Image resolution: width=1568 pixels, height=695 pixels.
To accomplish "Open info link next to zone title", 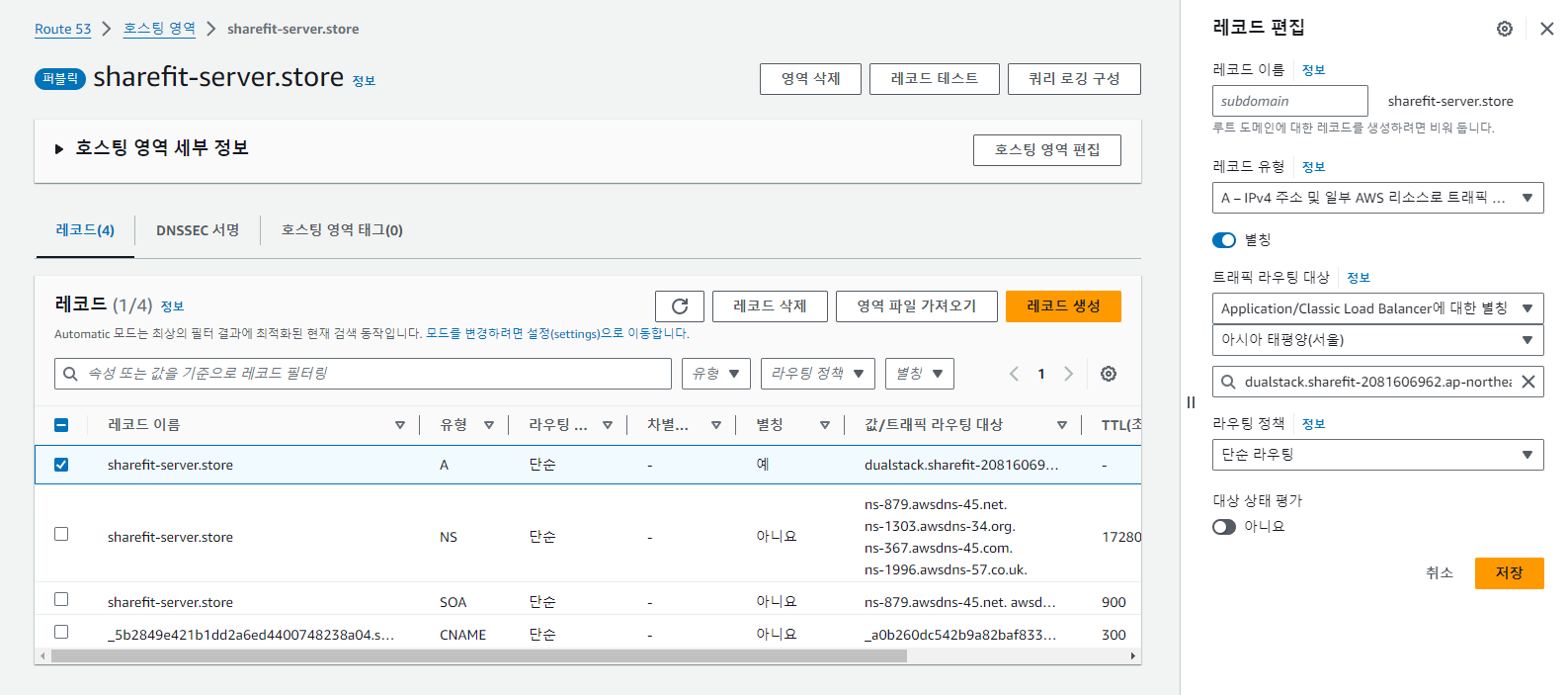I will click(364, 81).
